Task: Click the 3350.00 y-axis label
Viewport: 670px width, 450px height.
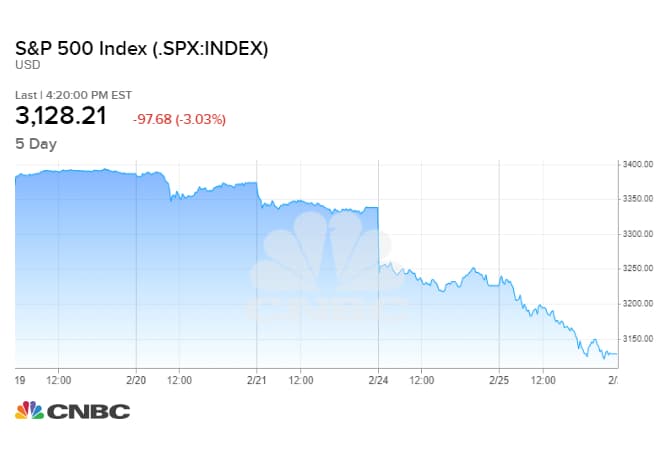Action: point(637,199)
